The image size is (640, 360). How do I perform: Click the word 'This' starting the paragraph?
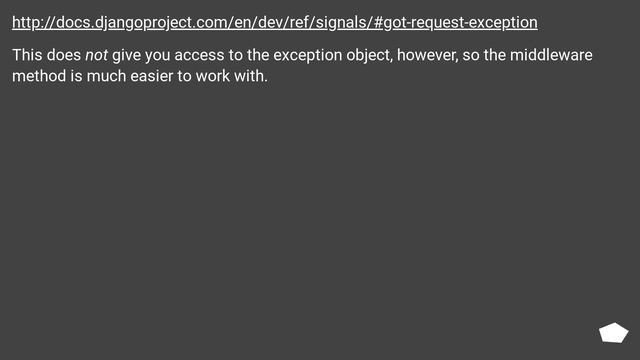[x=27, y=55]
